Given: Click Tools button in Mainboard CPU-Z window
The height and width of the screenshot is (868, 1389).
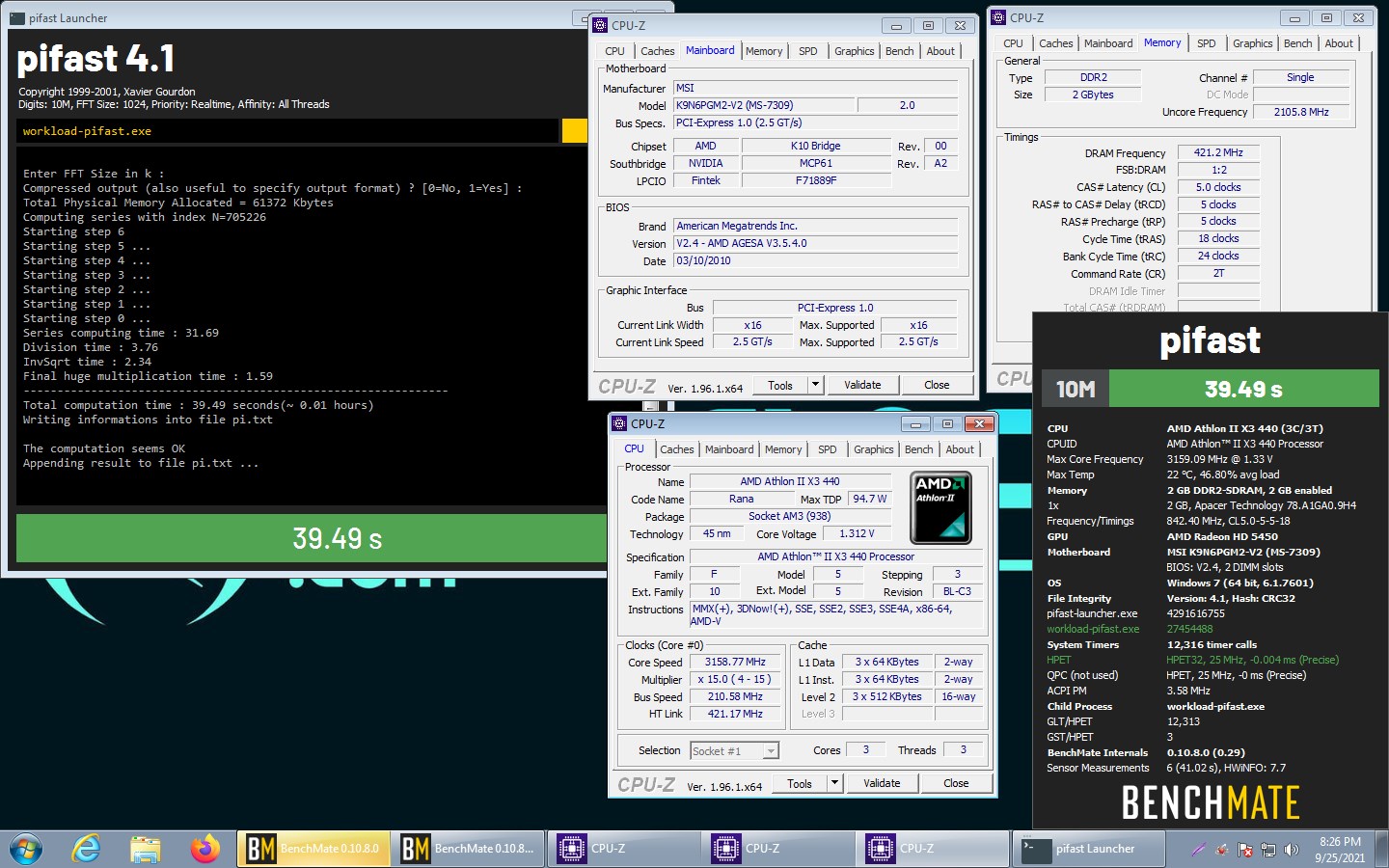Looking at the screenshot, I should click(x=780, y=385).
